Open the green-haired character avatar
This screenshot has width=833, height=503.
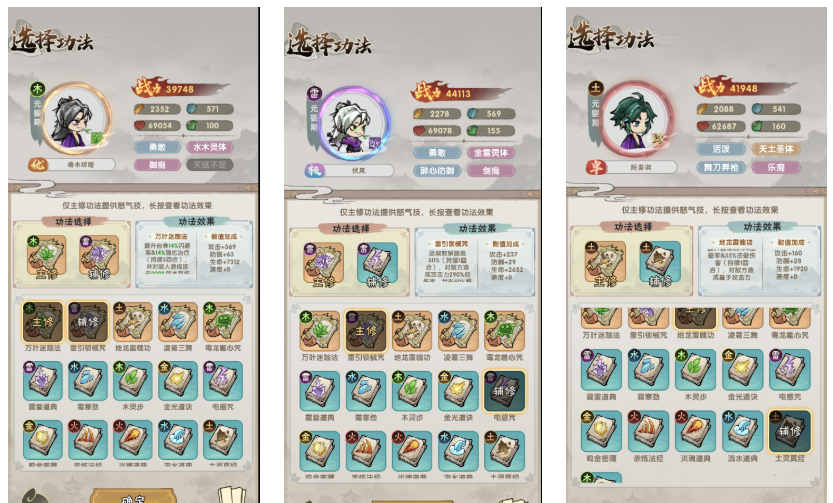click(x=638, y=118)
